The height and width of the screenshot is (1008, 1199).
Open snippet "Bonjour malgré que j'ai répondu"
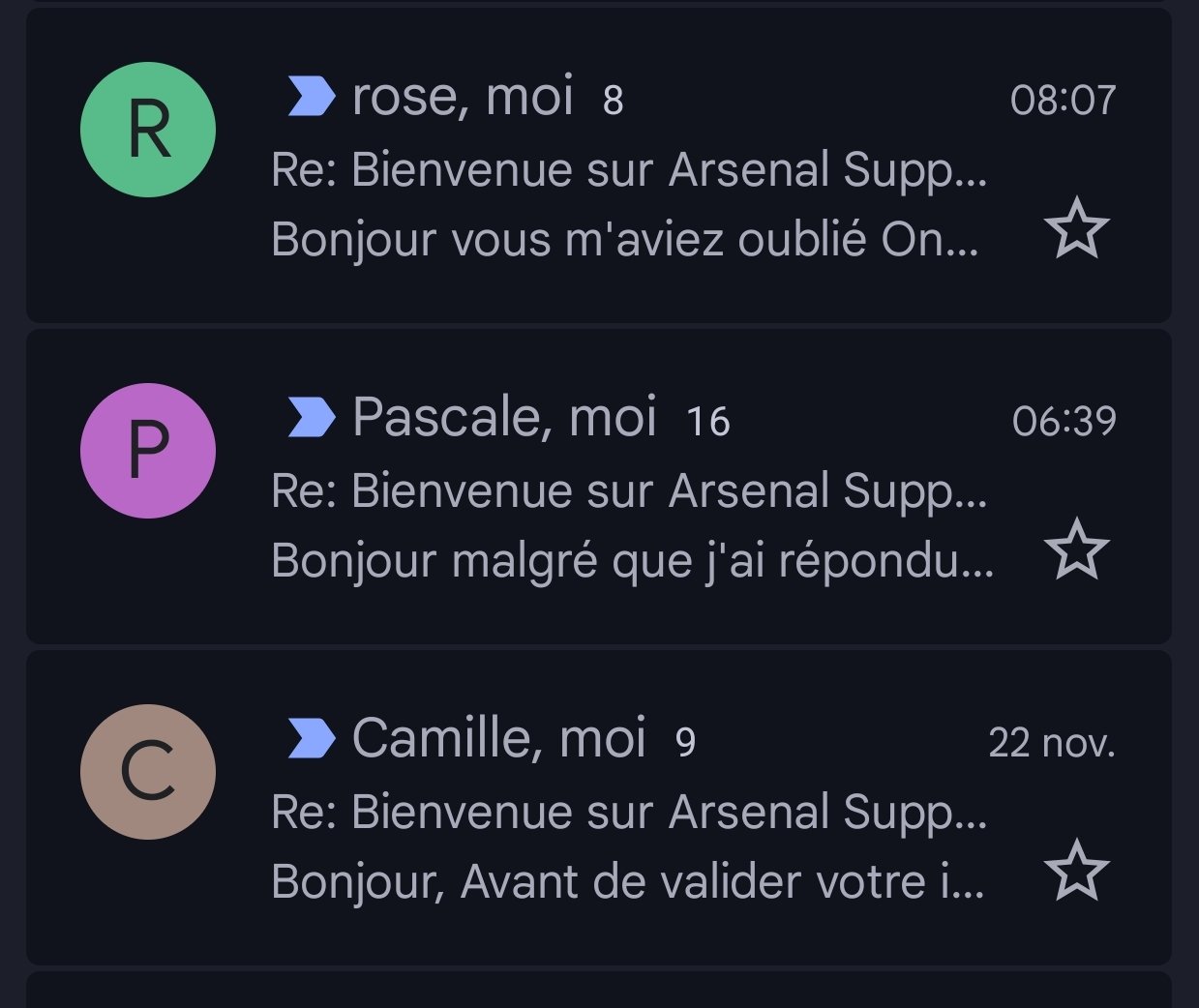(632, 561)
